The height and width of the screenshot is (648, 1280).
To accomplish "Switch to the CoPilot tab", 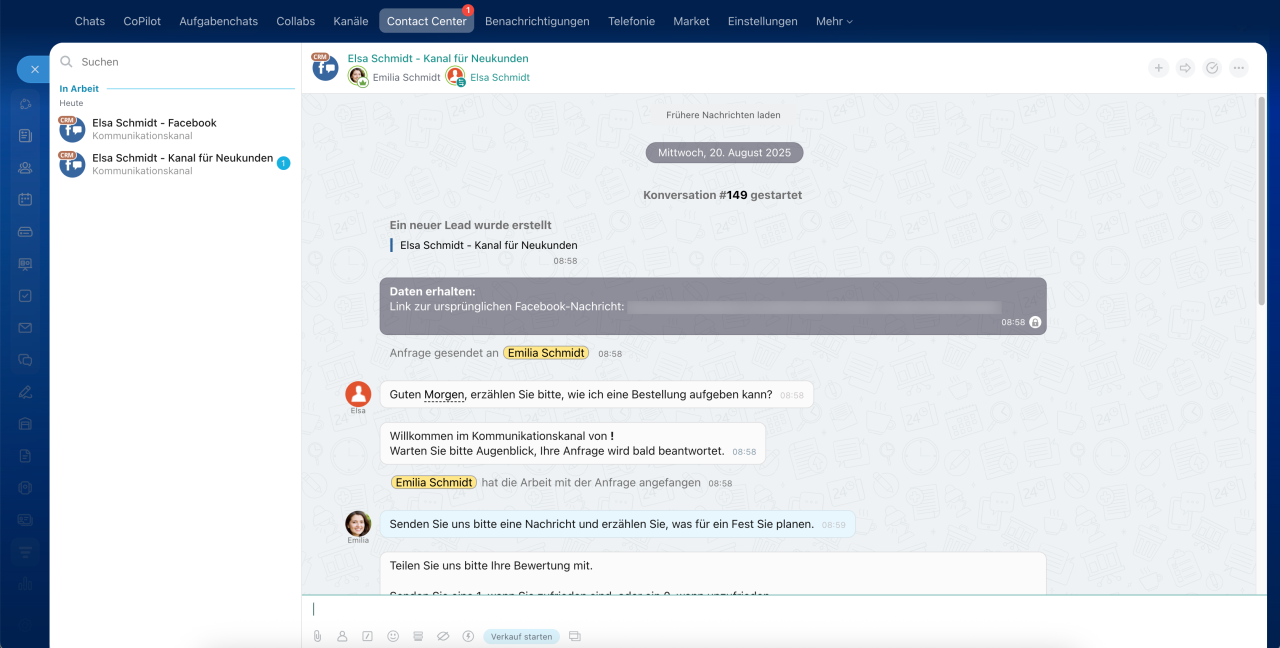I will 142,21.
